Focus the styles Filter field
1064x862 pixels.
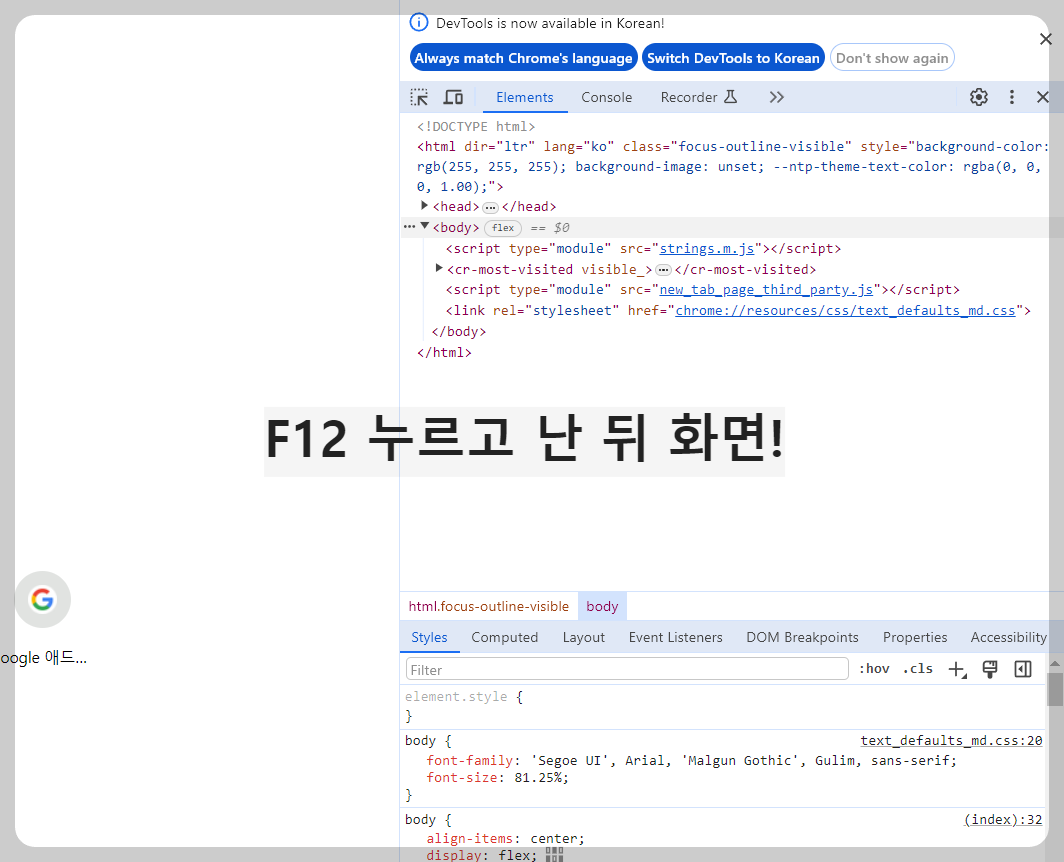tap(627, 669)
